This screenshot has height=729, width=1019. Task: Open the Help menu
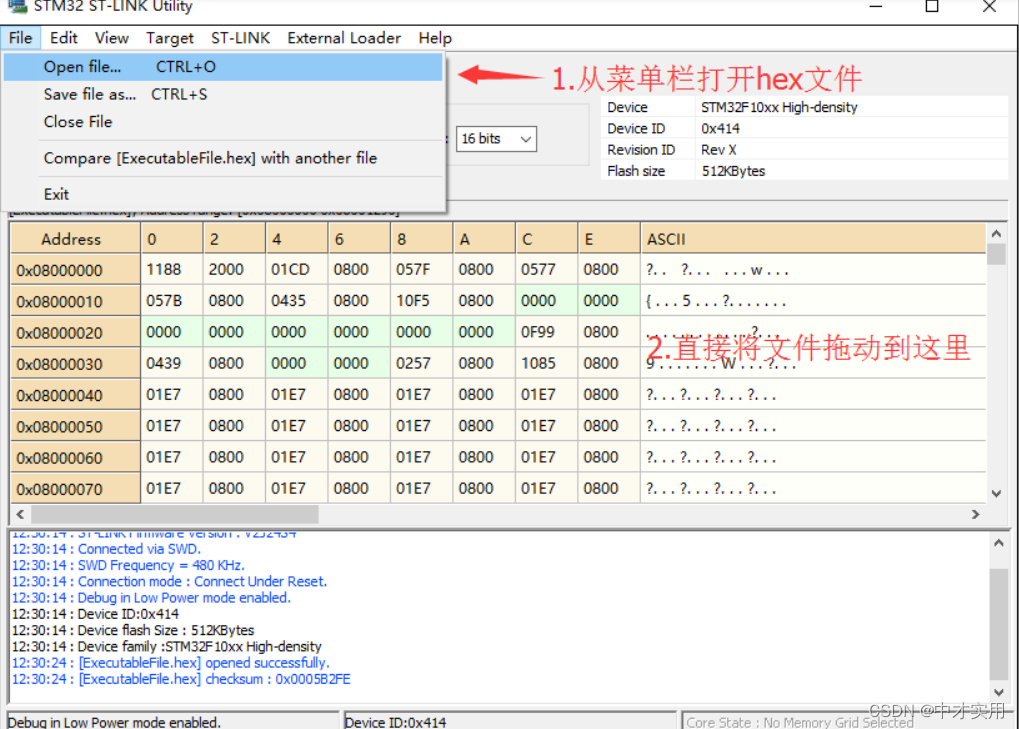pos(435,38)
